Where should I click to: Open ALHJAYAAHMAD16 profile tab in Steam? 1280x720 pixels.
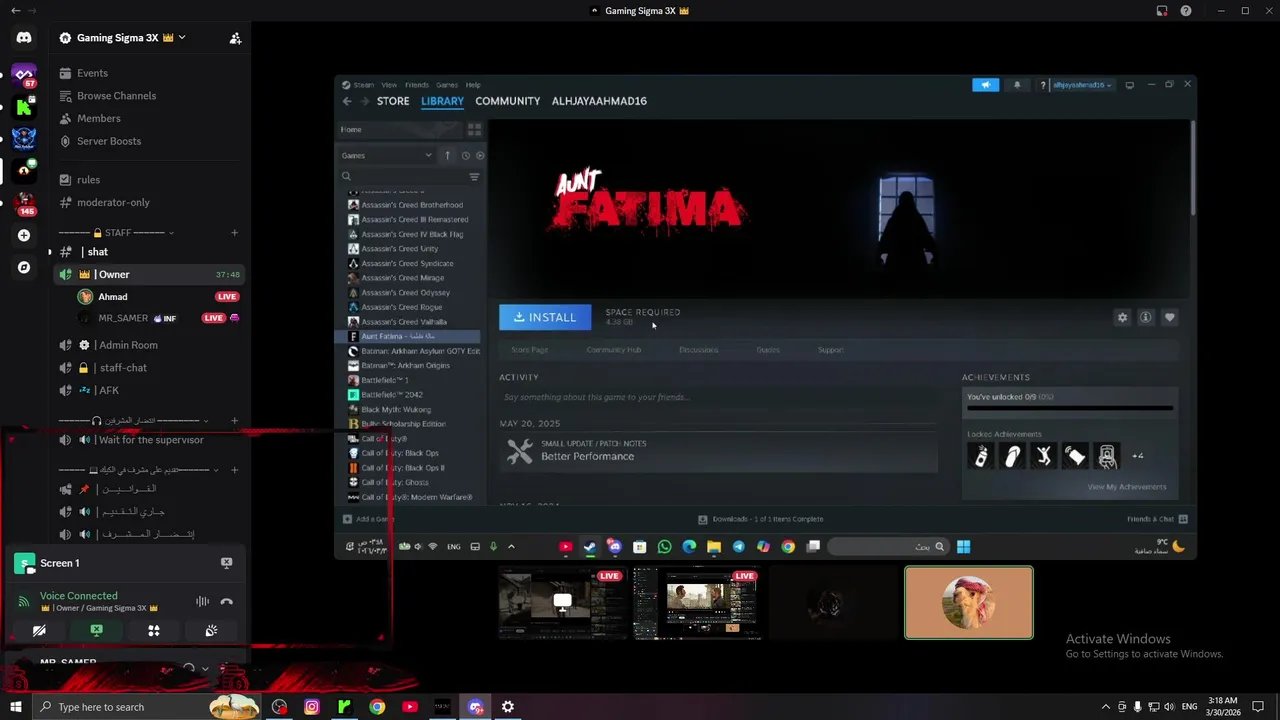point(599,101)
